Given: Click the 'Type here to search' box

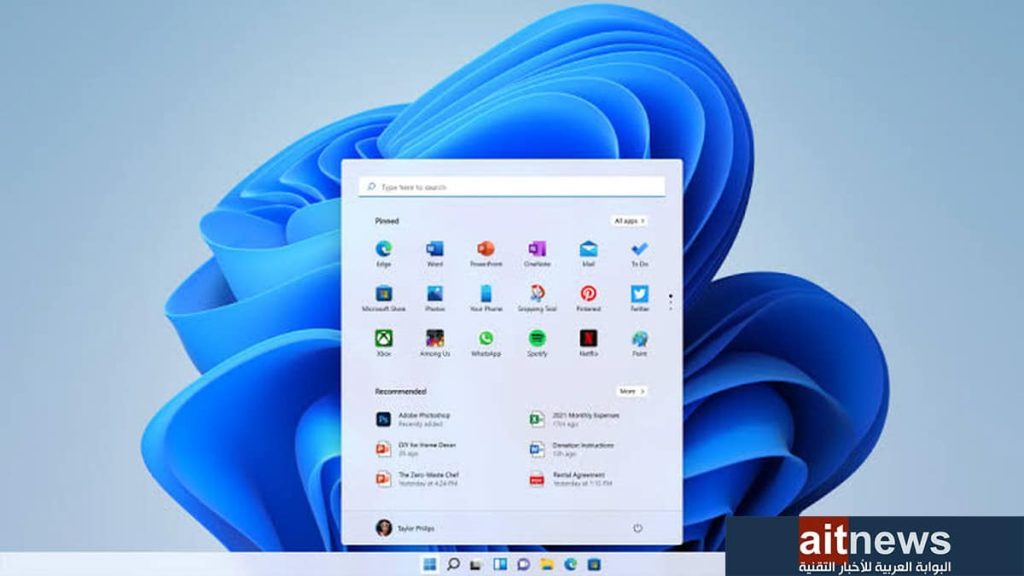Looking at the screenshot, I should tap(512, 187).
